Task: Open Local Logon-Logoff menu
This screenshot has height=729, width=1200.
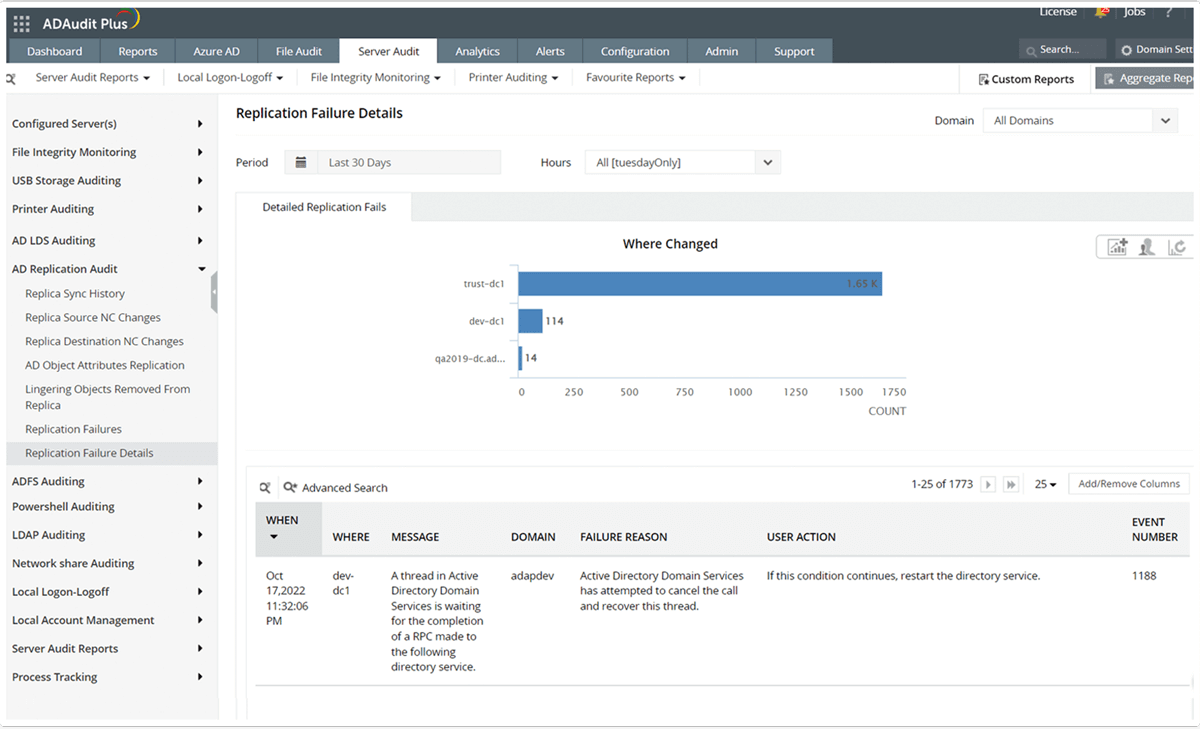Action: click(230, 77)
